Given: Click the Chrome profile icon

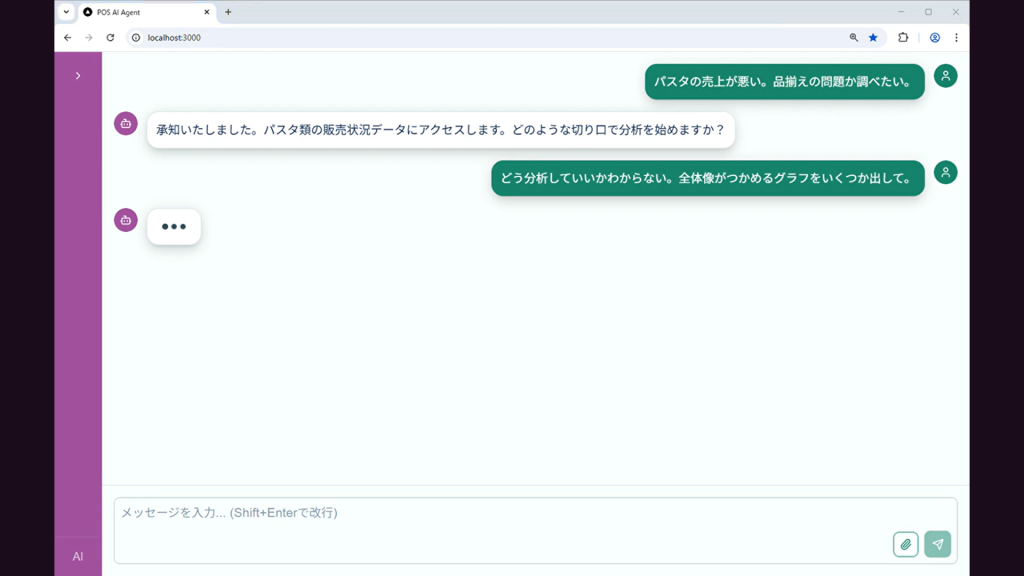Looking at the screenshot, I should tap(933, 37).
